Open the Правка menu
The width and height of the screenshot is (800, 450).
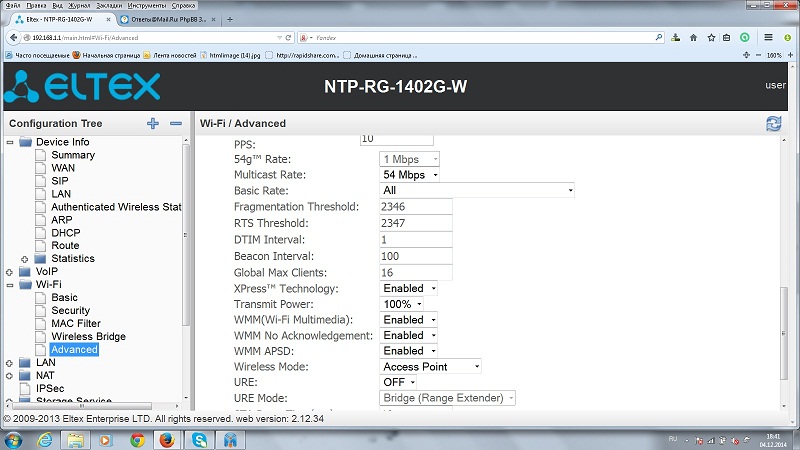point(36,6)
